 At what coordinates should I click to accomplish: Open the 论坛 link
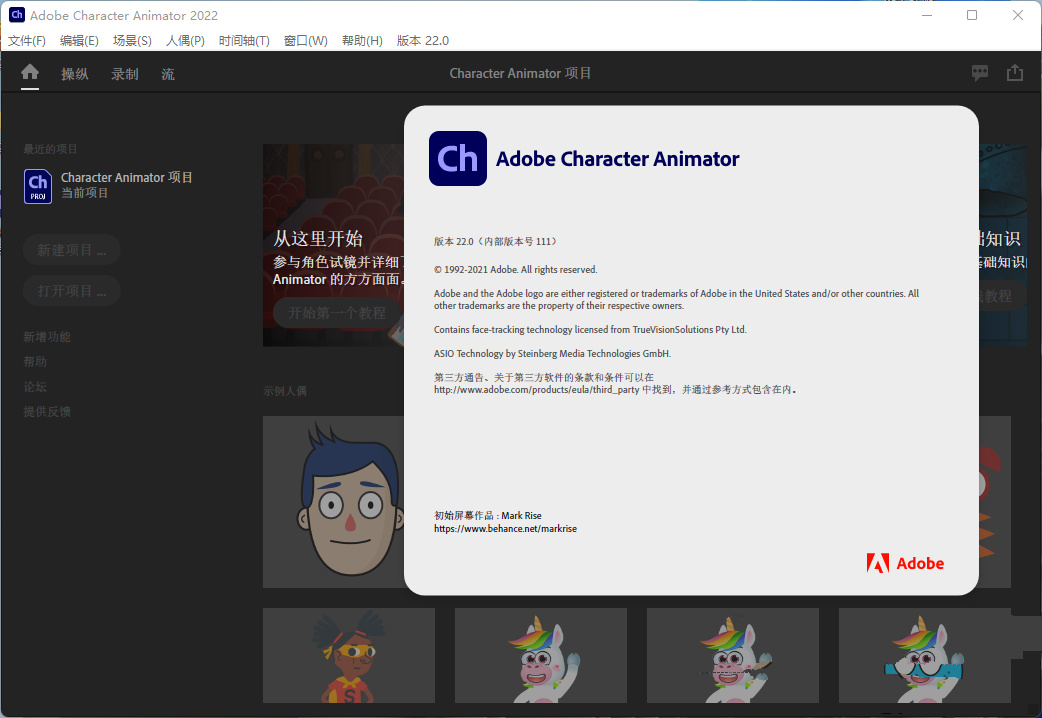35,387
